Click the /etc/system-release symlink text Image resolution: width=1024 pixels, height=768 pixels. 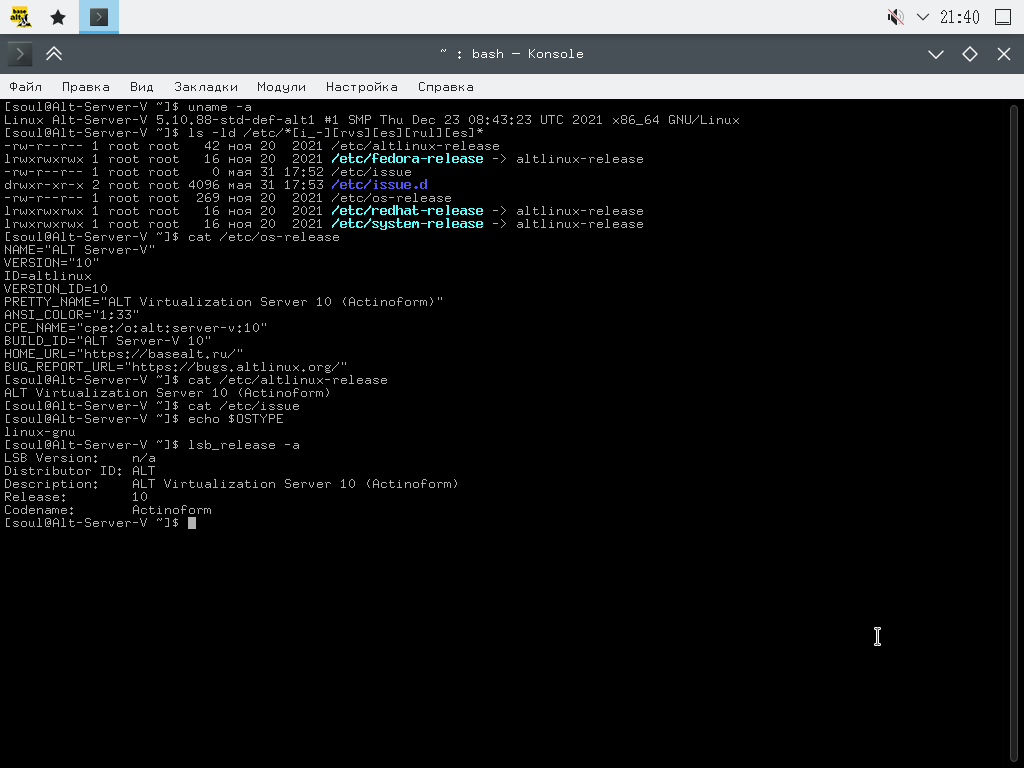pyautogui.click(x=408, y=224)
